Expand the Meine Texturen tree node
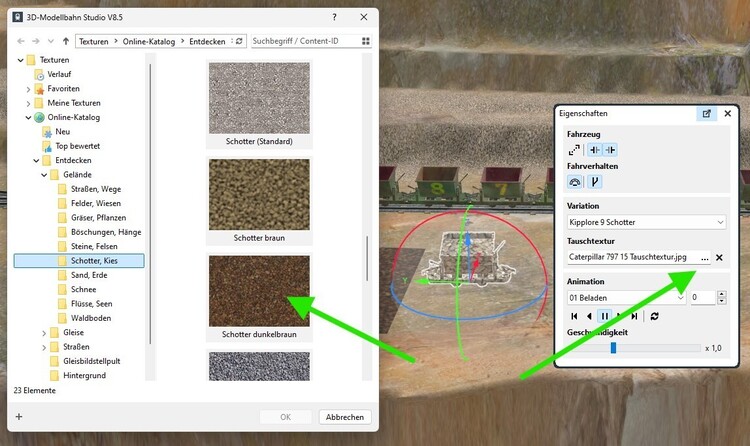Screen dimensions: 750x446 pos(27,102)
